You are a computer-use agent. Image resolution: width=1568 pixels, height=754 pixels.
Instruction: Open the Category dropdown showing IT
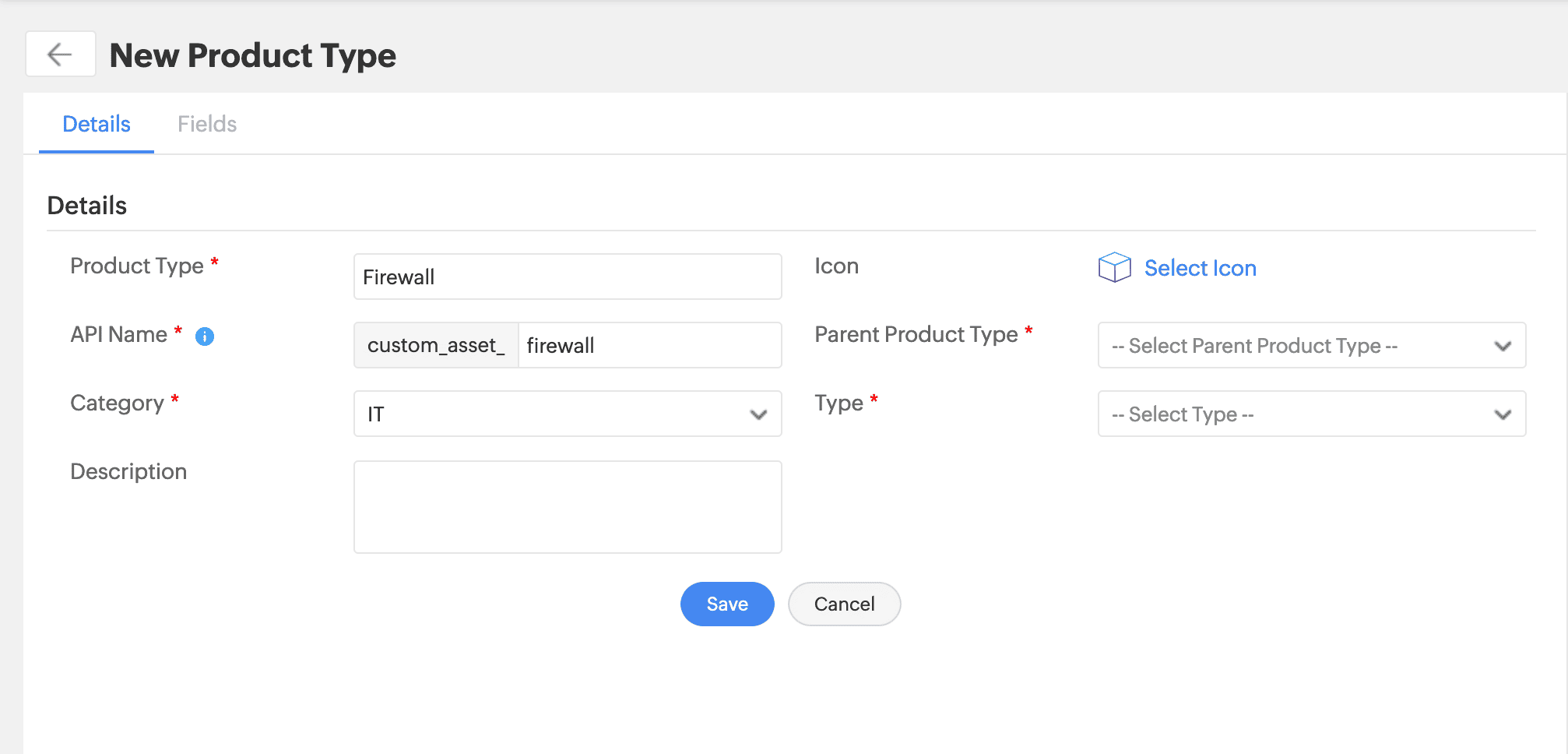coord(553,414)
